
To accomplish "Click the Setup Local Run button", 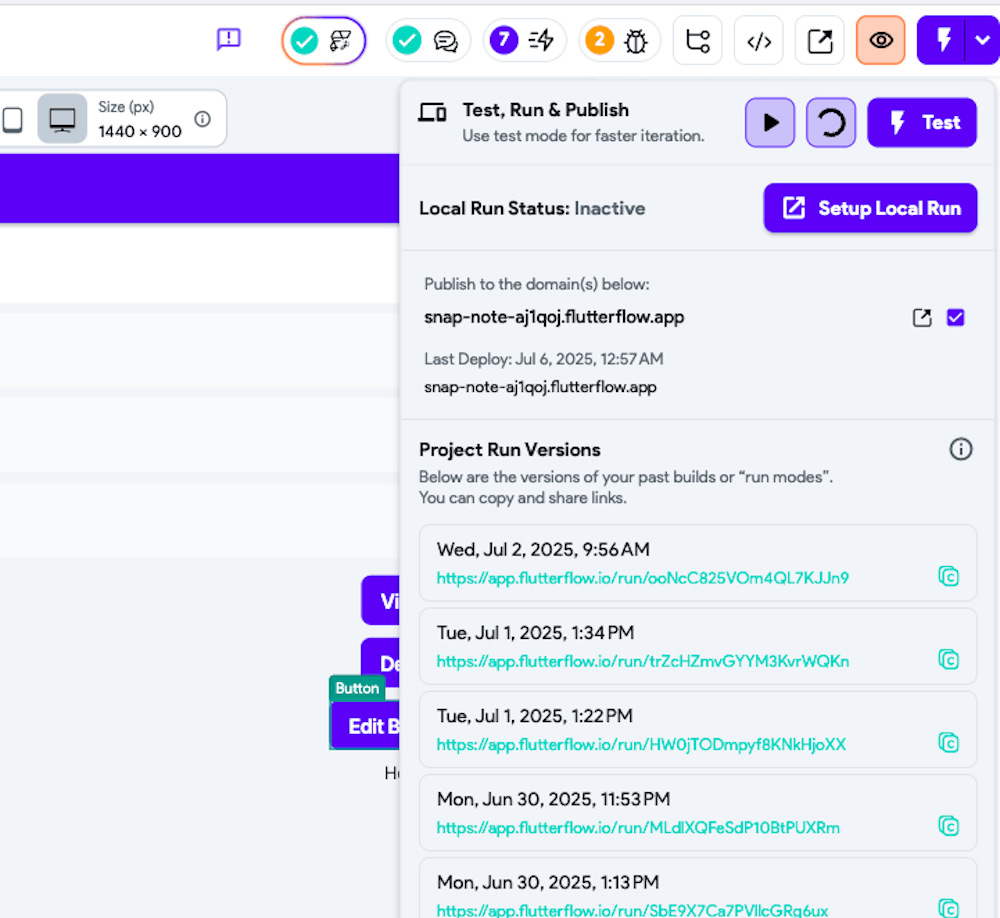I will pyautogui.click(x=870, y=208).
